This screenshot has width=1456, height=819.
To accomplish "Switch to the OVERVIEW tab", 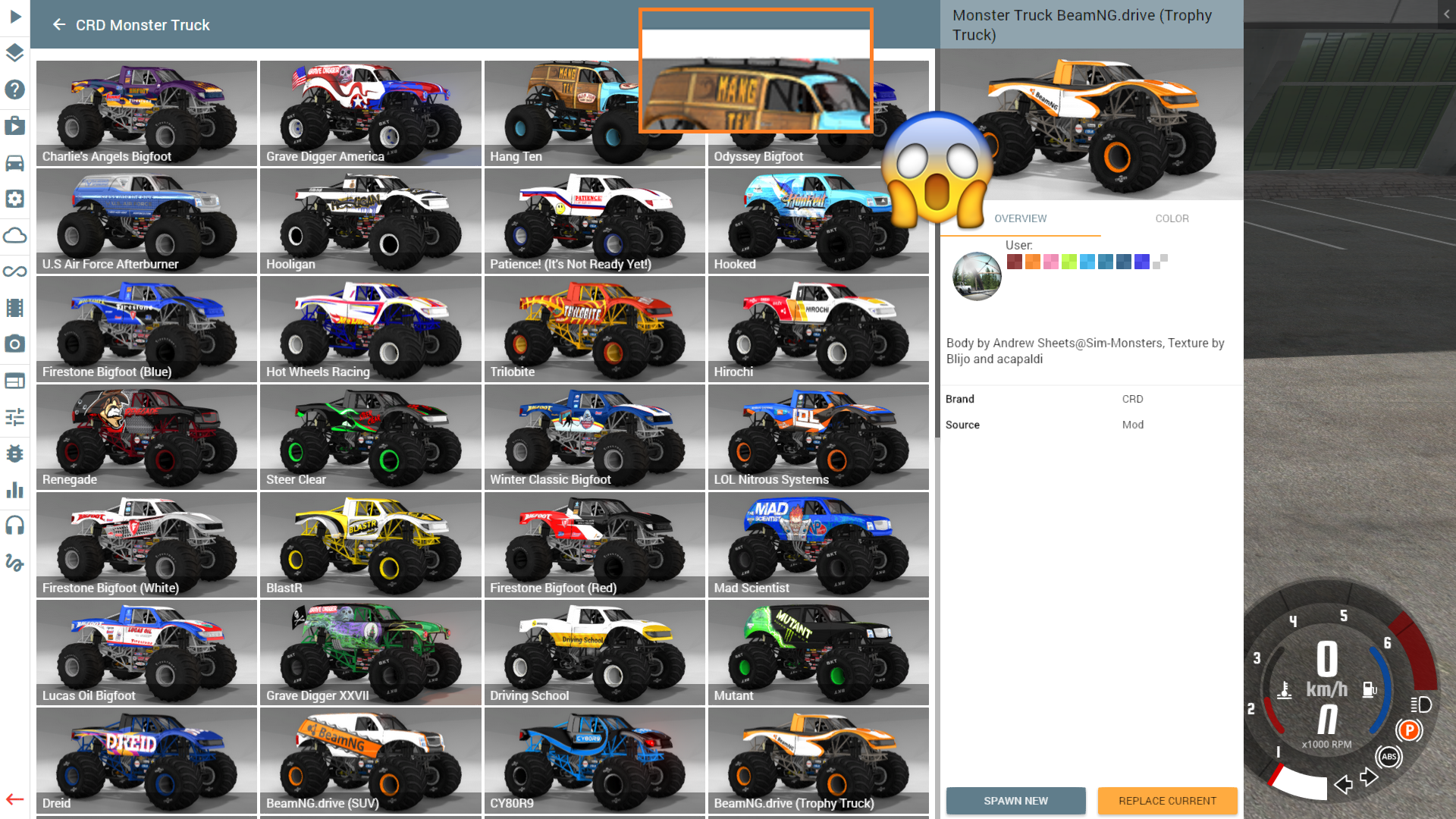I will pos(1020,218).
